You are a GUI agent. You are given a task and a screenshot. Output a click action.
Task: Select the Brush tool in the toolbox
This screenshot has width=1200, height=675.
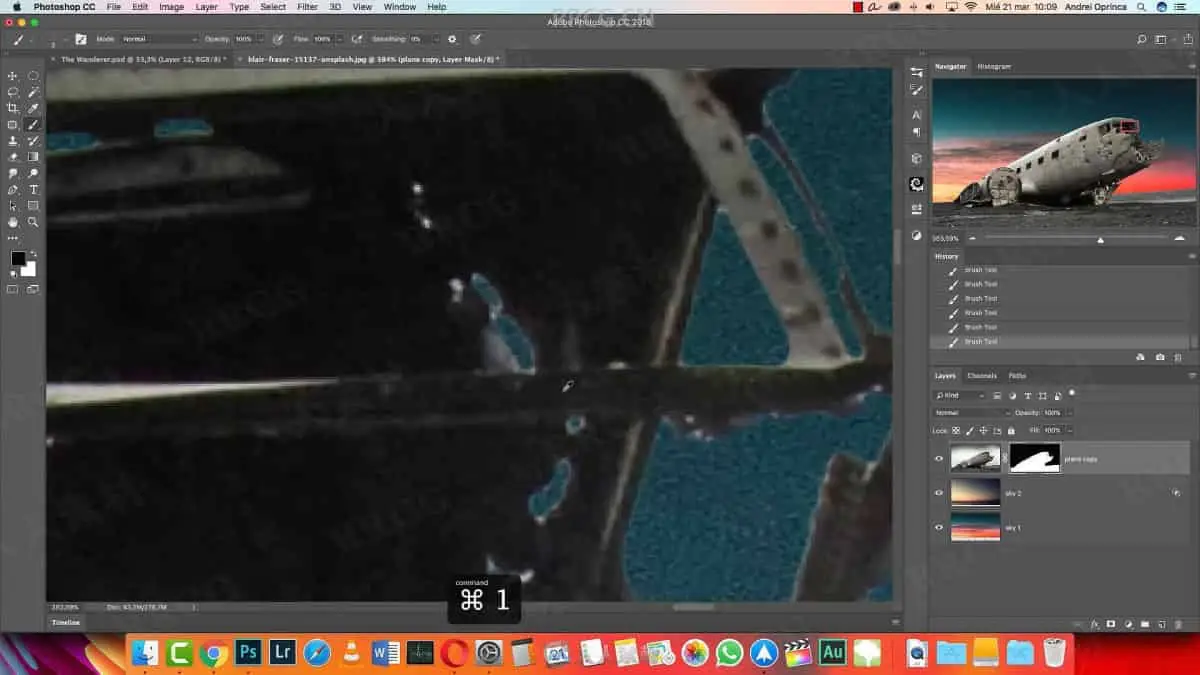point(33,125)
